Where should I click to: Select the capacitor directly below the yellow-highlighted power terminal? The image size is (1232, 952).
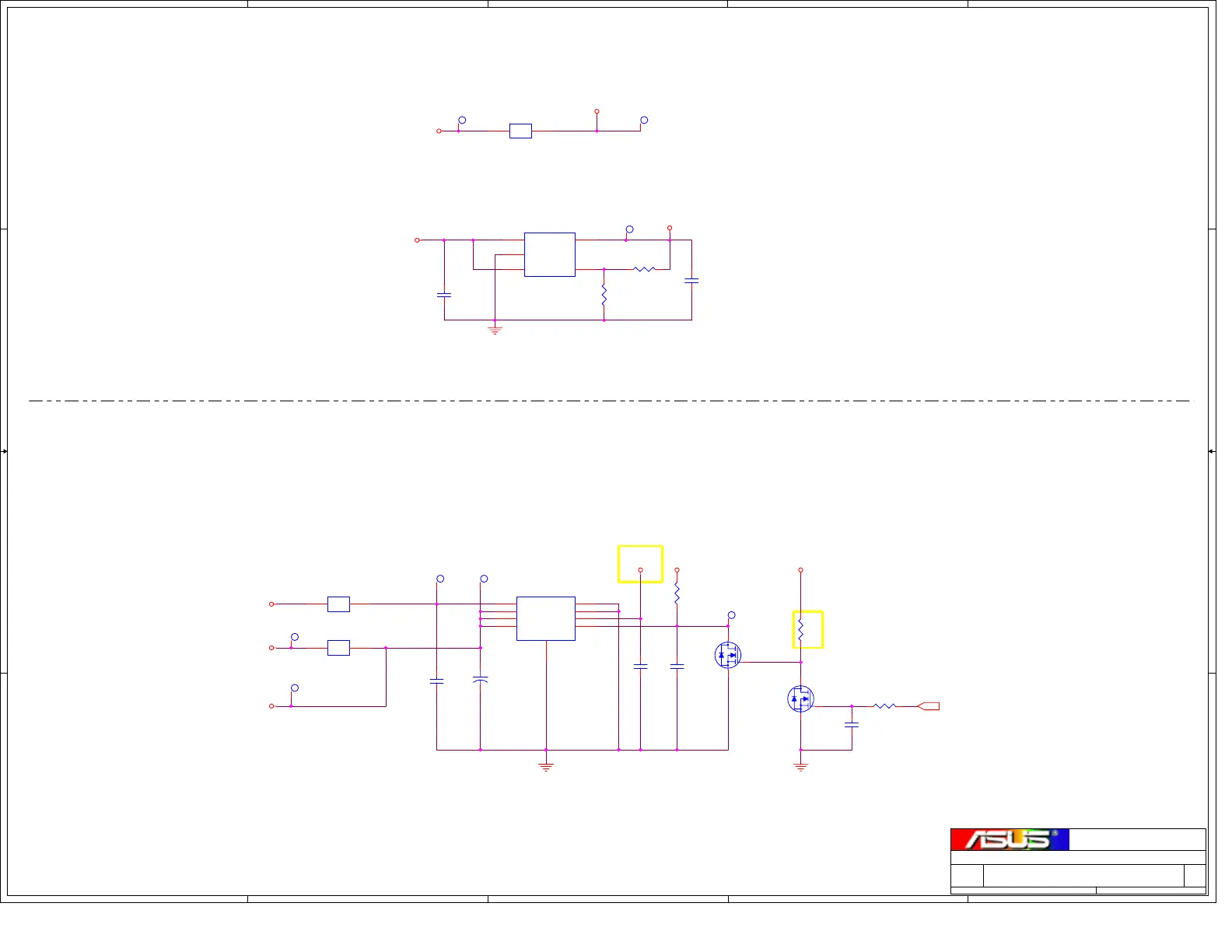pos(640,667)
